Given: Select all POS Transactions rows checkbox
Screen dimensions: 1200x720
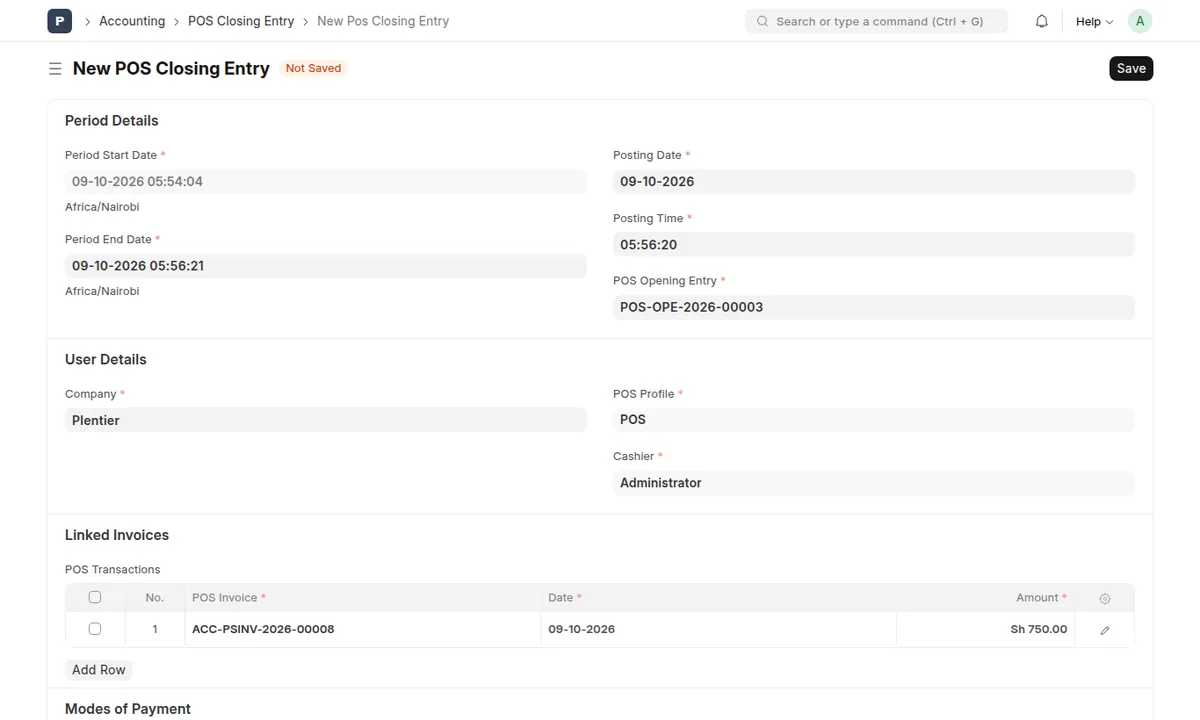Looking at the screenshot, I should coord(95,597).
